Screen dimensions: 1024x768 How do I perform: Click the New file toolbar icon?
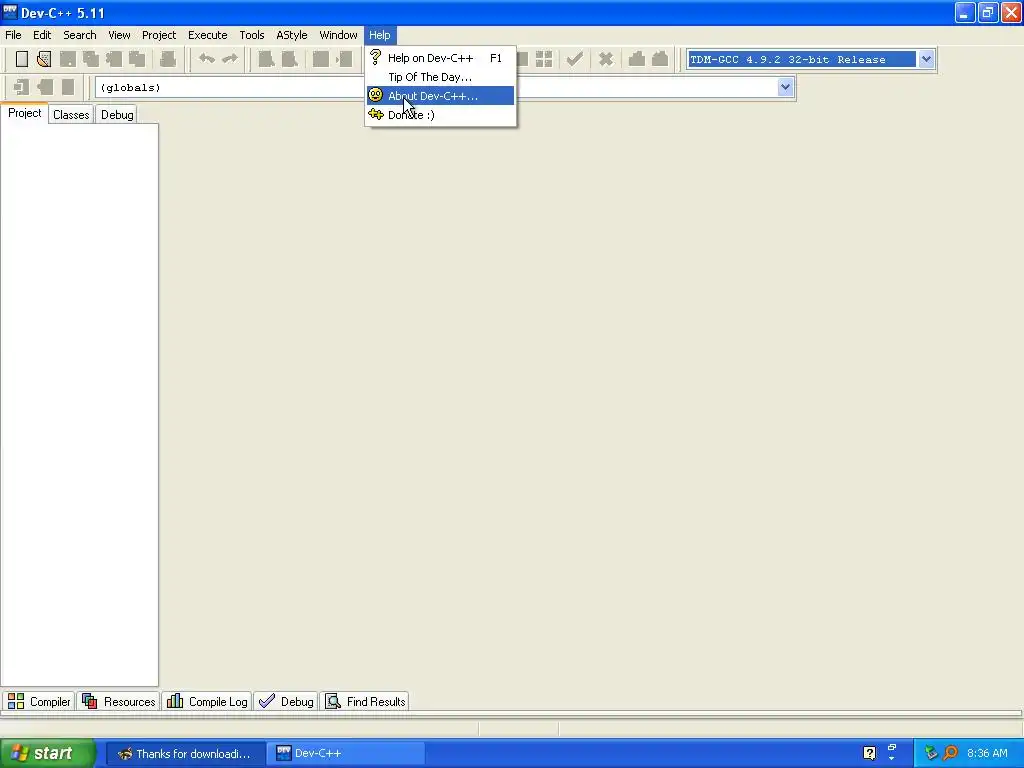point(22,59)
